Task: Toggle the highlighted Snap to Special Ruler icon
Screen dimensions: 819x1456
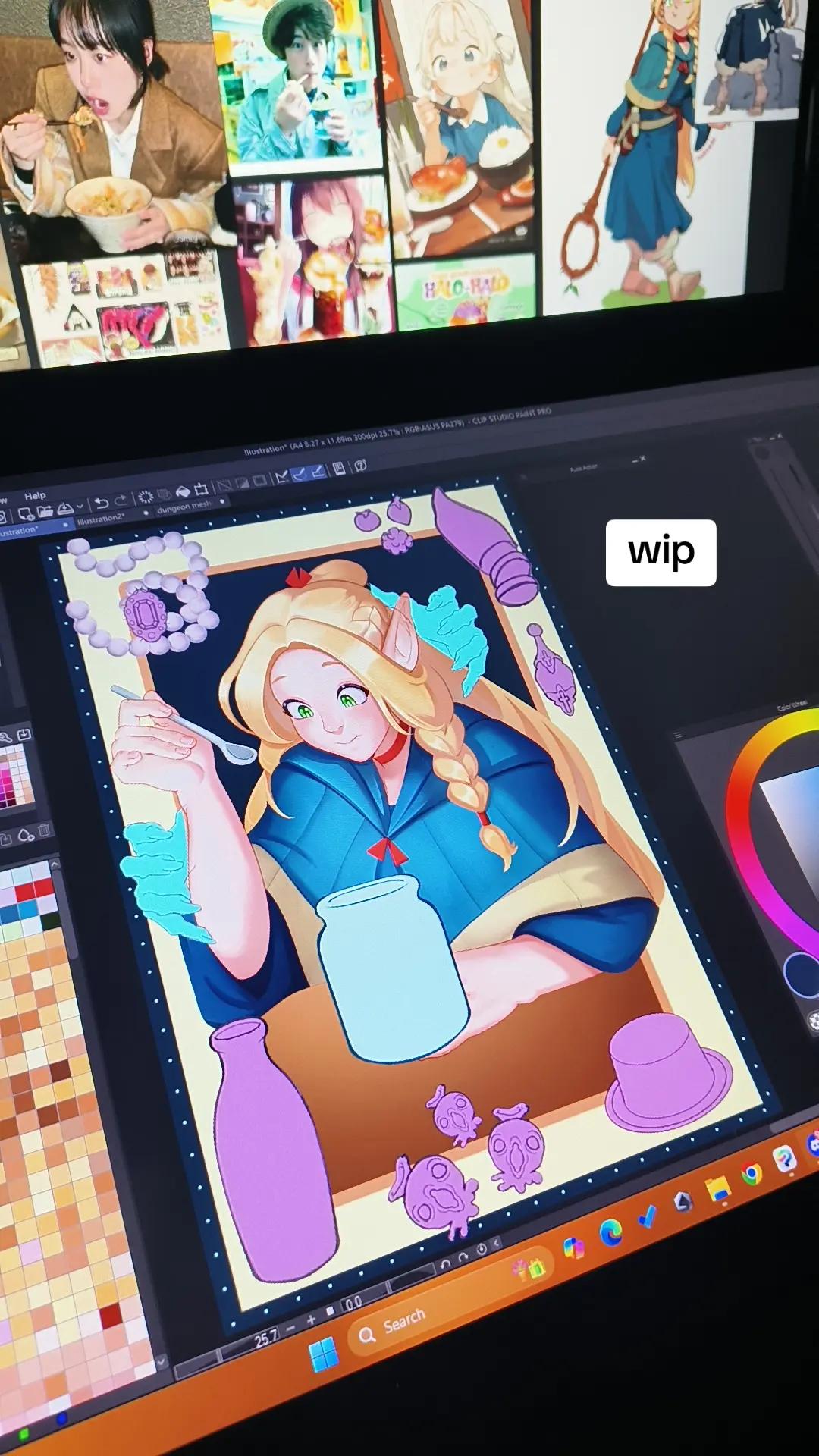Action: [x=300, y=474]
